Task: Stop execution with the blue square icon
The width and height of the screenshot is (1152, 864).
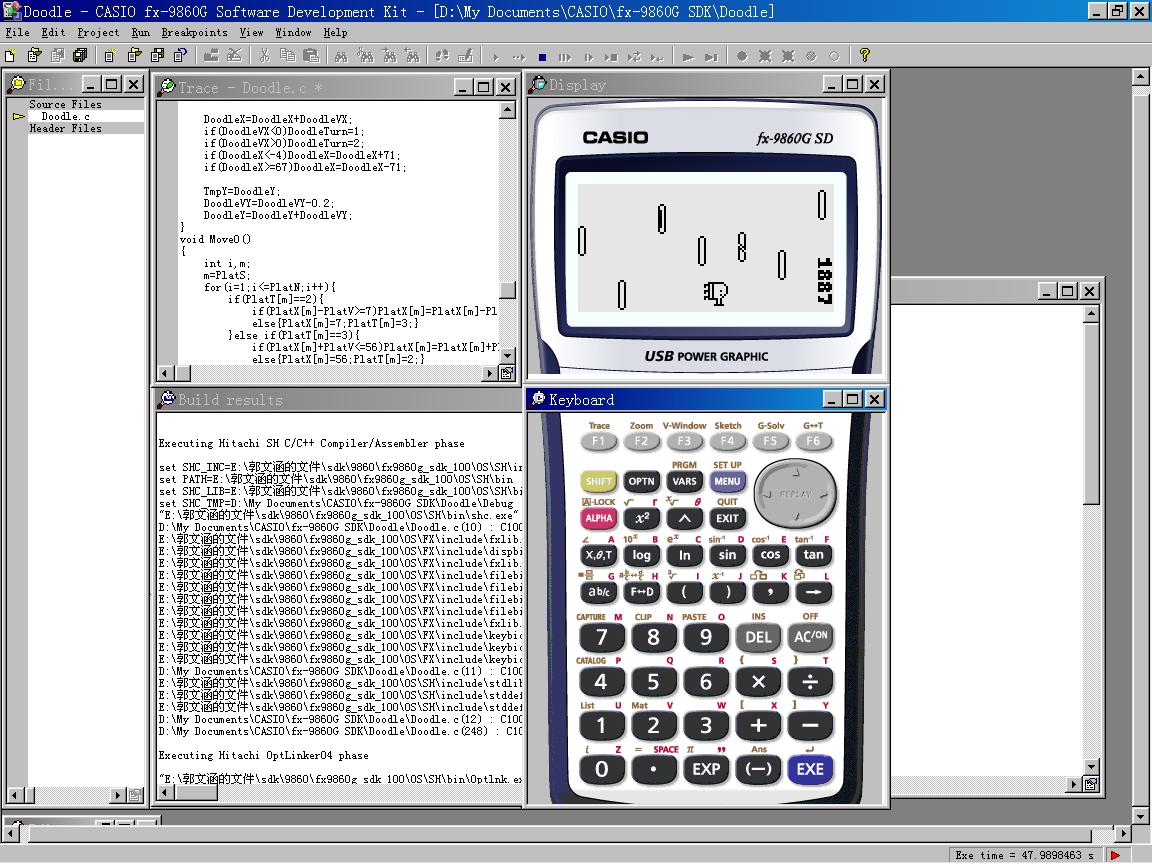Action: coord(542,57)
